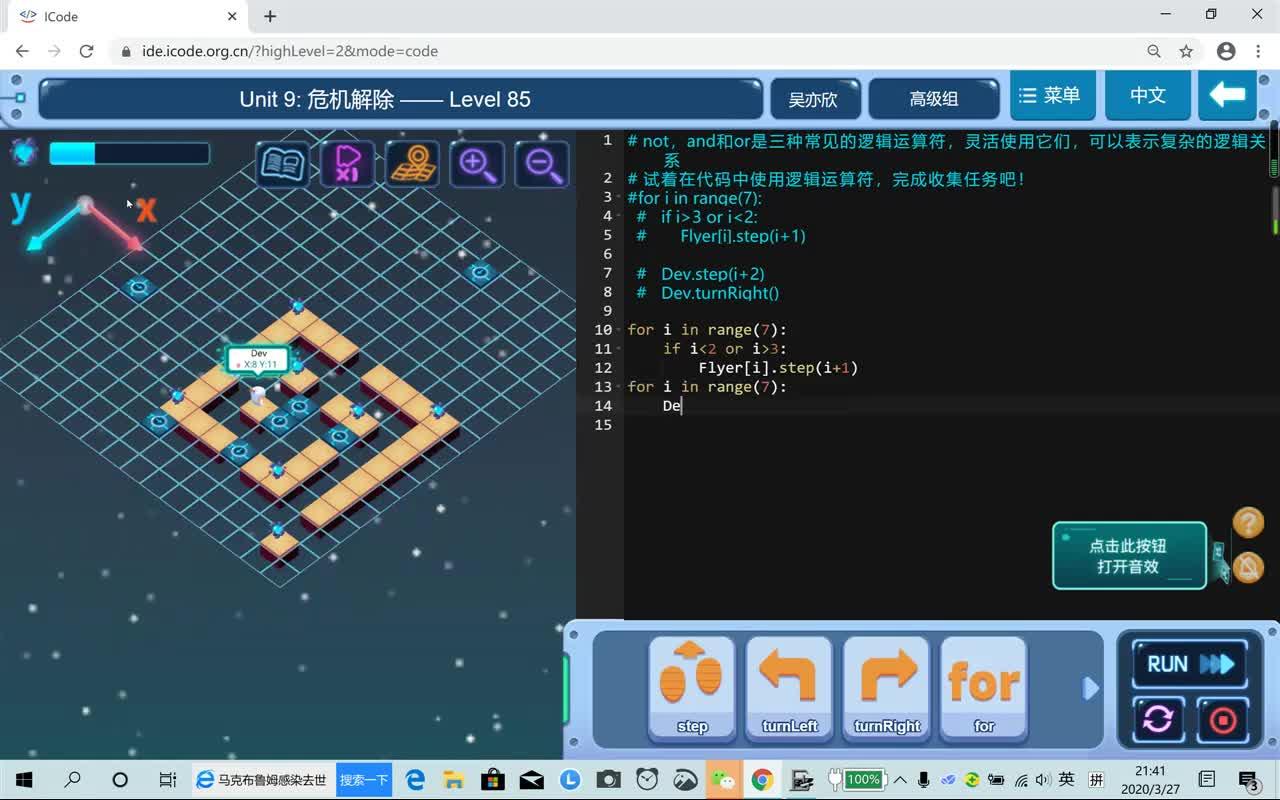
Task: Toggle sound effects via the sound button
Action: (x=1247, y=568)
